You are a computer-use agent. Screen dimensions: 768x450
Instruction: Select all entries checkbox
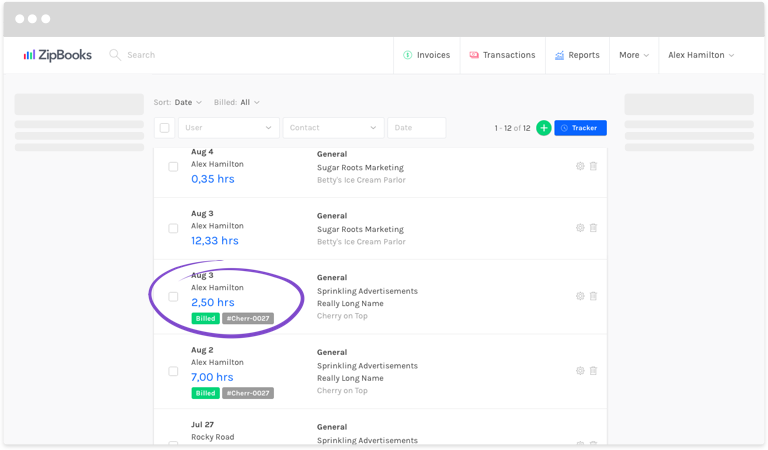pos(165,128)
